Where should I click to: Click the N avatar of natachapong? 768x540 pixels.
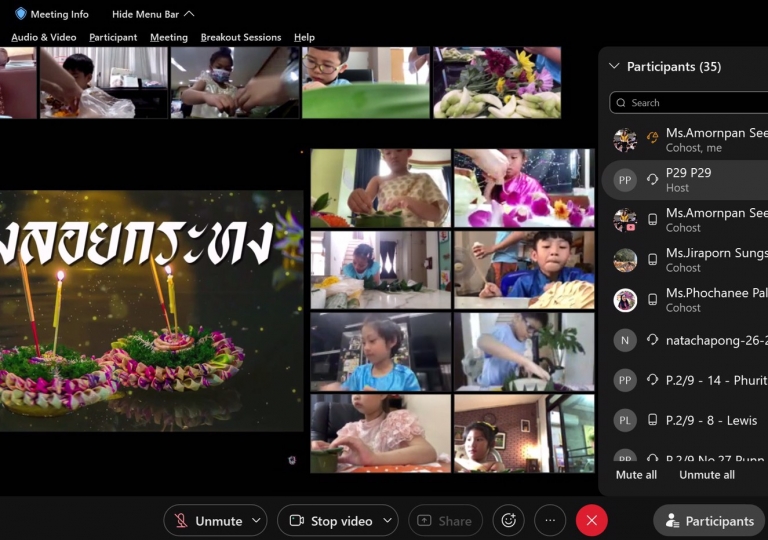click(625, 340)
